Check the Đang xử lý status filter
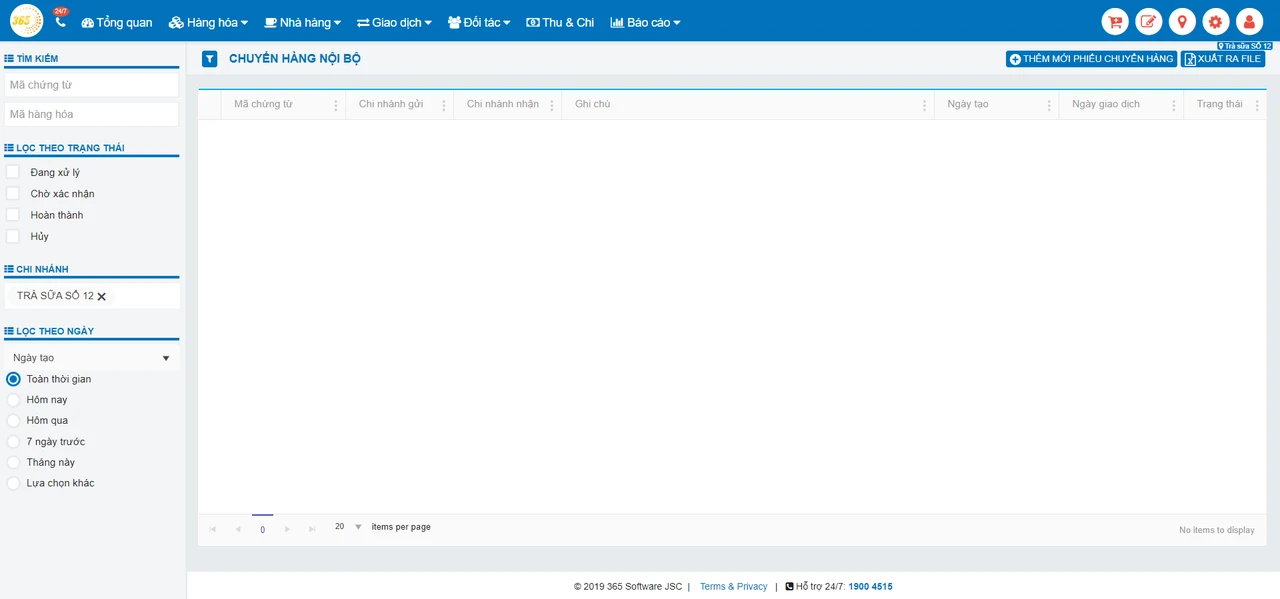1280x599 pixels. tap(13, 172)
